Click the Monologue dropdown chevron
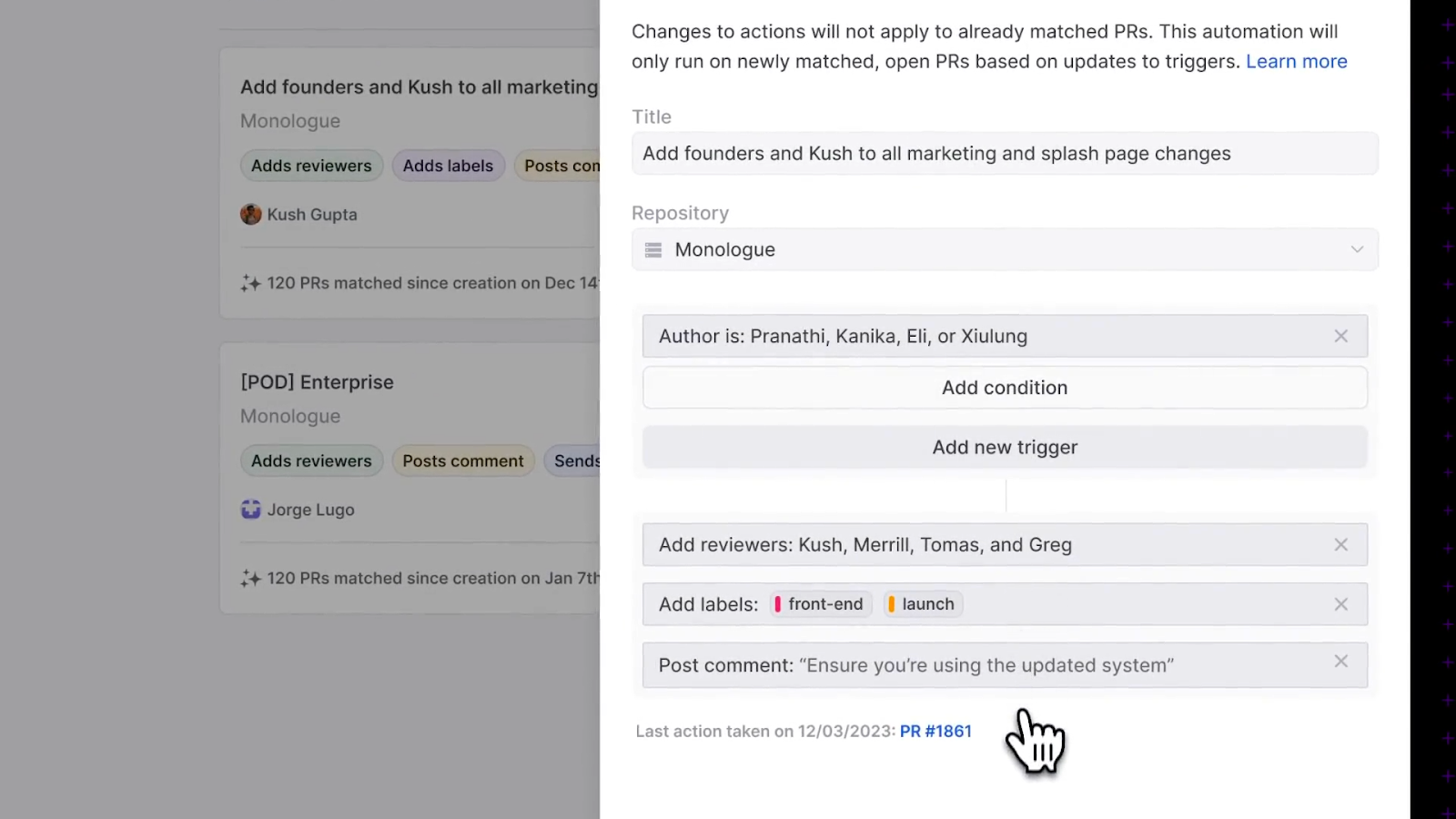 tap(1357, 249)
